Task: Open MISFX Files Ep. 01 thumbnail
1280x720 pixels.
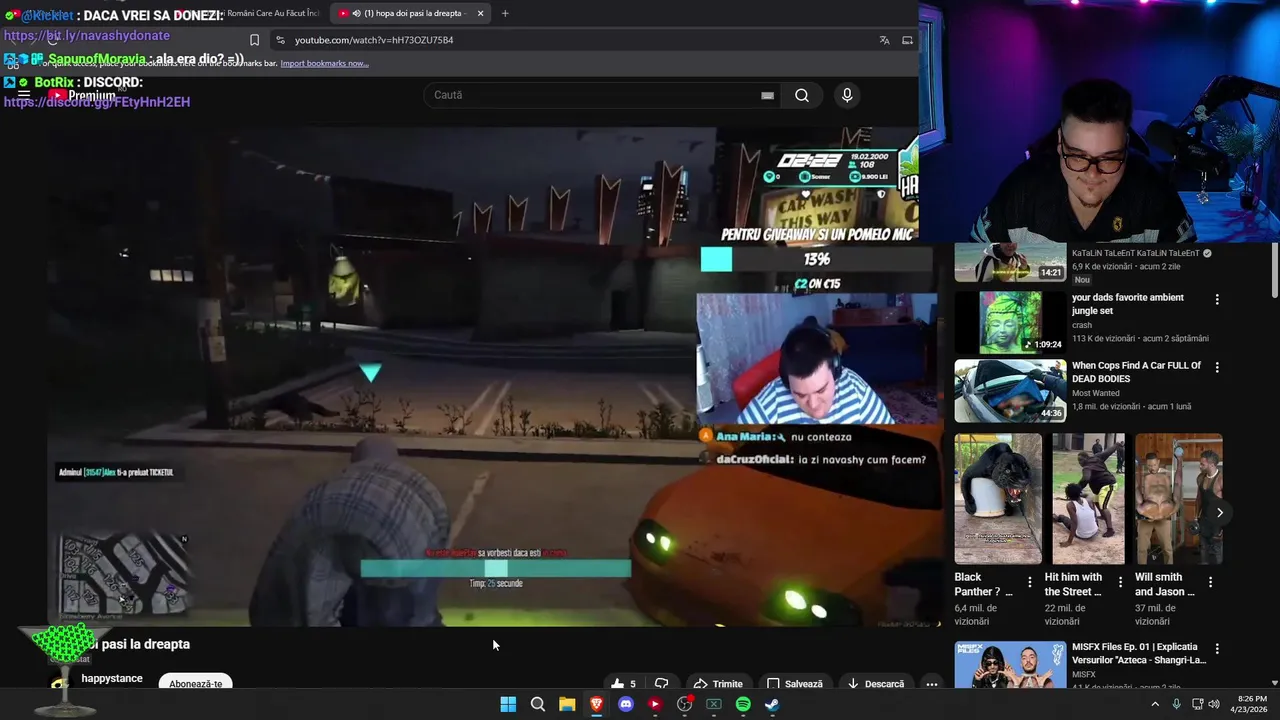Action: pos(1010,665)
